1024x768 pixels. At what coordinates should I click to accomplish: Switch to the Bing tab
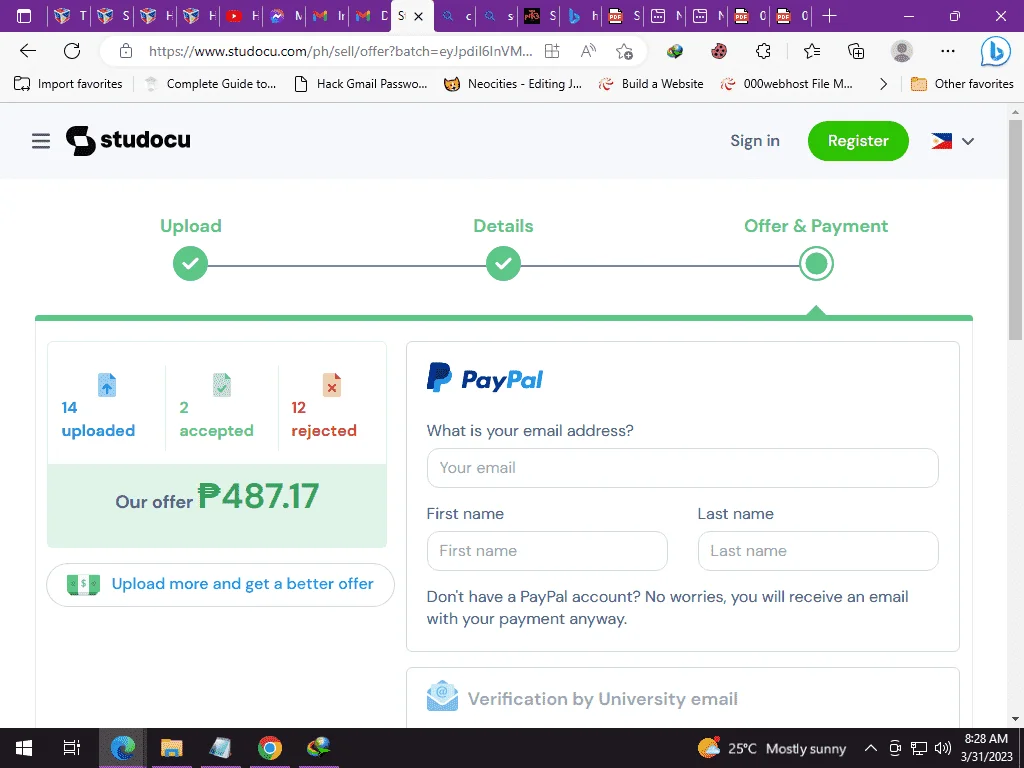[x=583, y=16]
